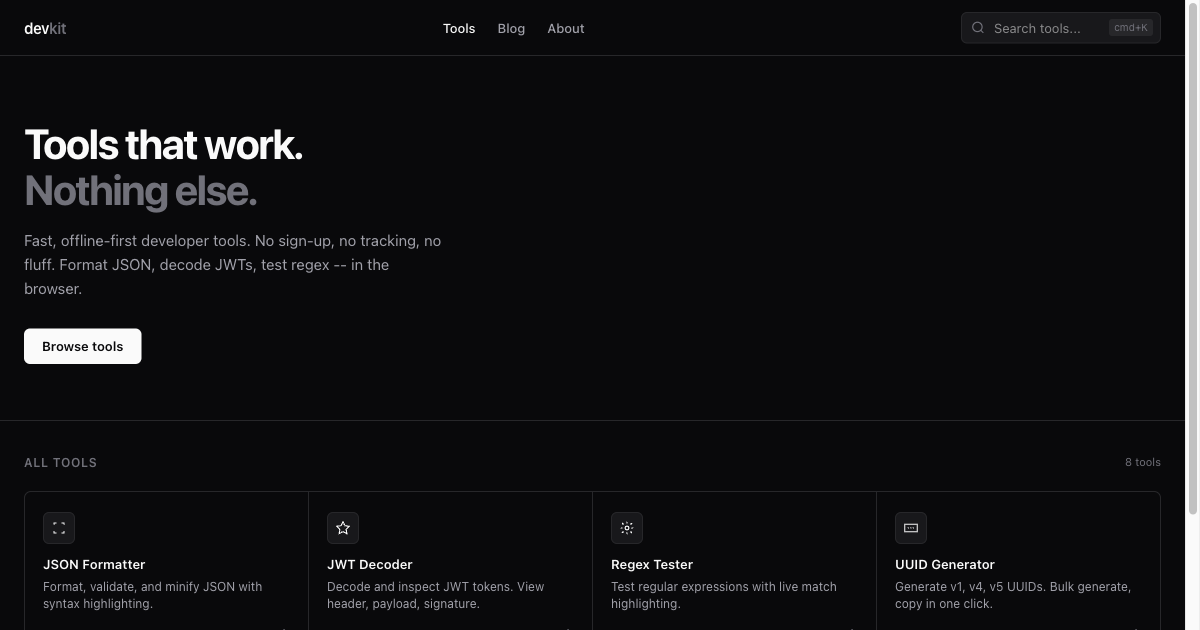Open the Blog nav item

pos(511,28)
